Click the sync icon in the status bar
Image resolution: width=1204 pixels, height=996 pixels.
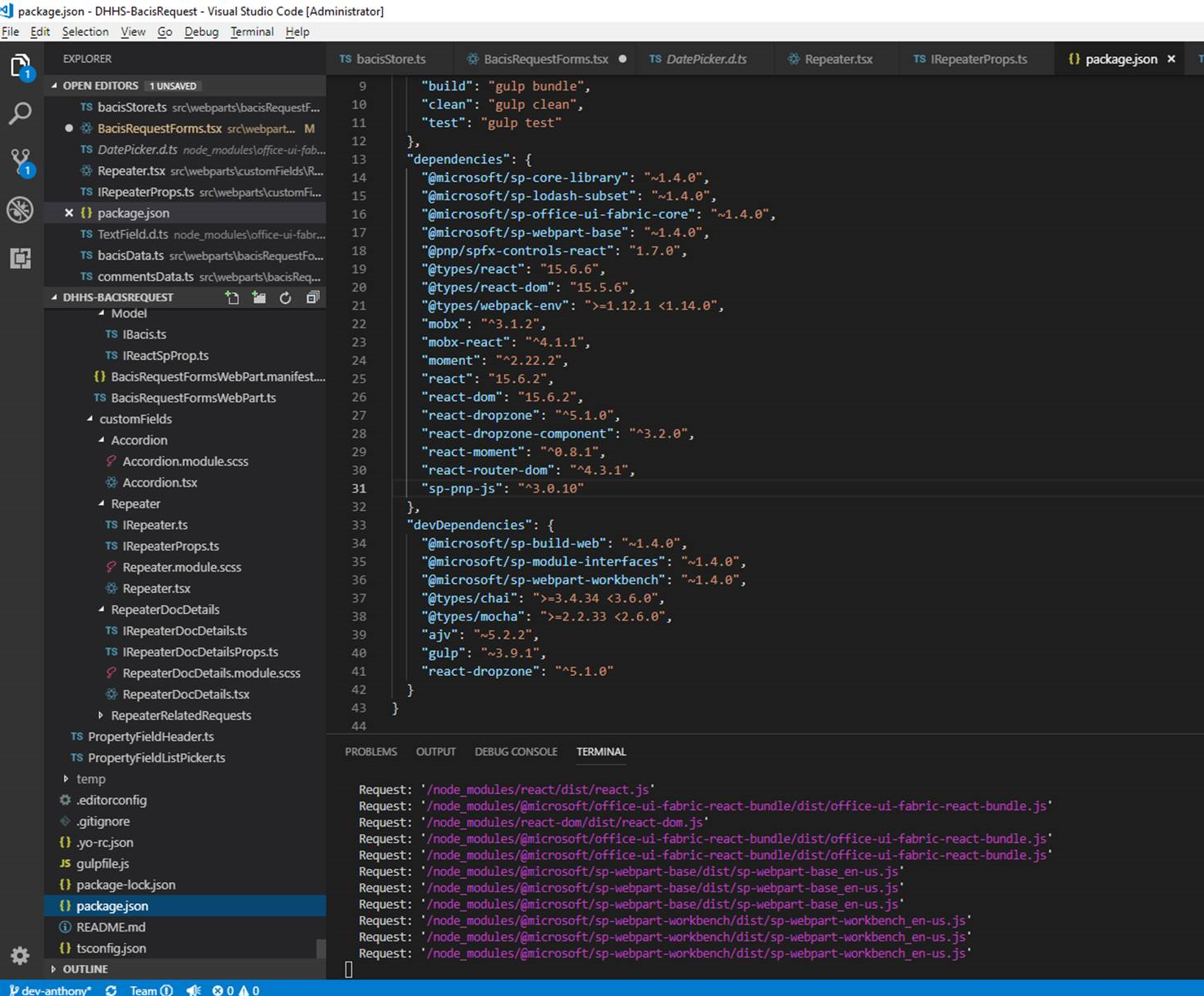(x=110, y=990)
